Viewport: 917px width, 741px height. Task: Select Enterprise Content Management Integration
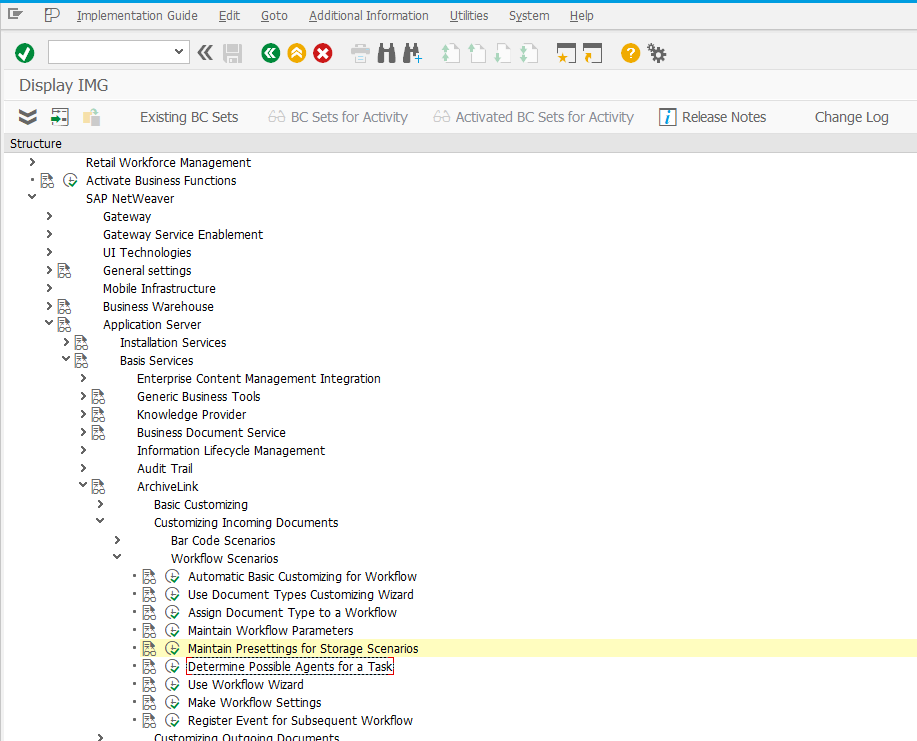click(258, 378)
